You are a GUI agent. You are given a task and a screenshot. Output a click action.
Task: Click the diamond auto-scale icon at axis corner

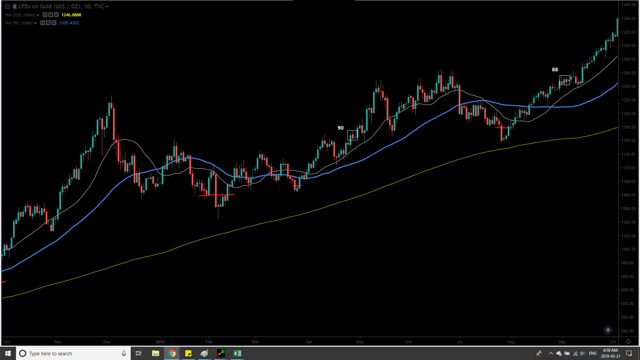tap(629, 342)
